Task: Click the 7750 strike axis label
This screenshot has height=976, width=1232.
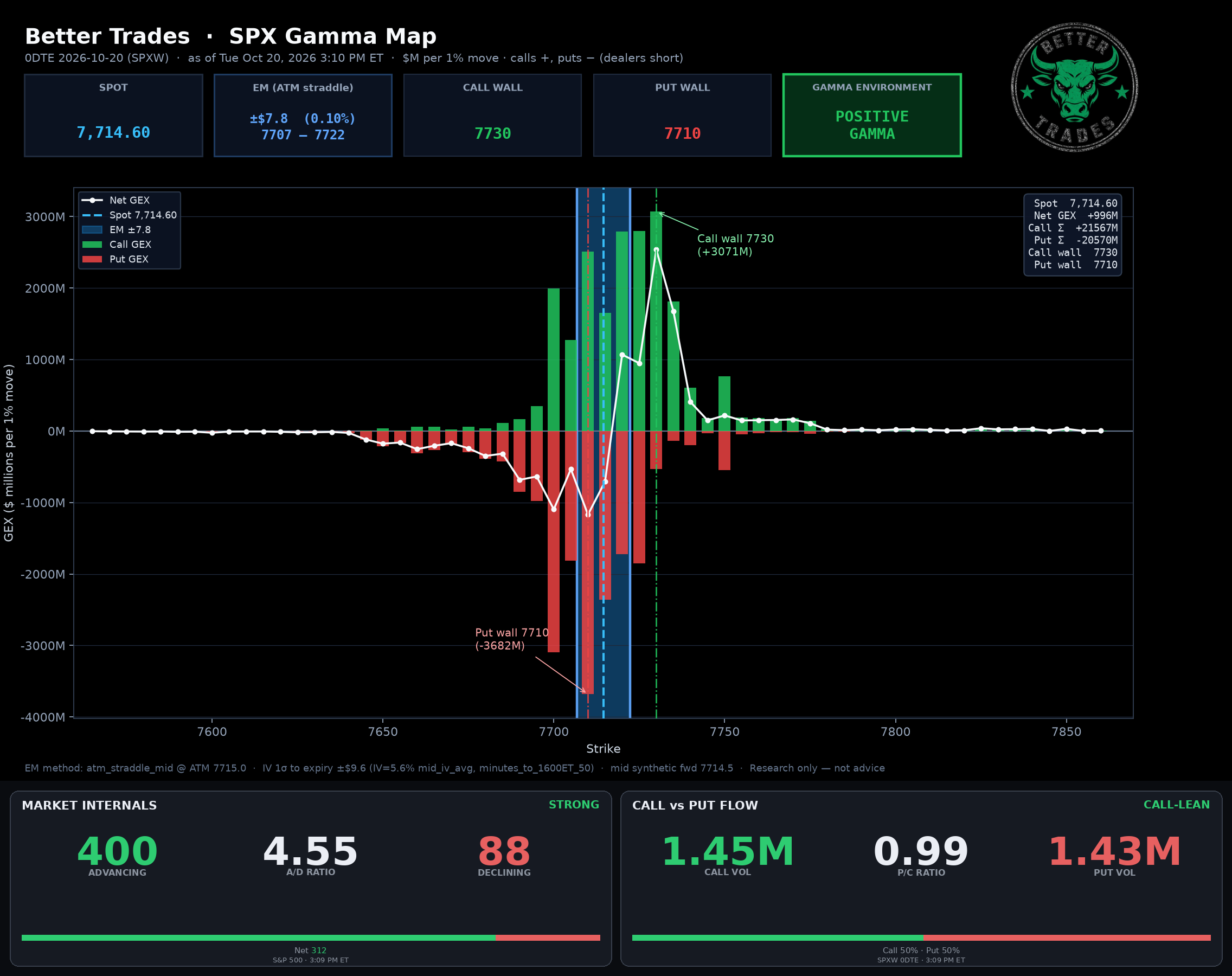Action: click(x=724, y=732)
